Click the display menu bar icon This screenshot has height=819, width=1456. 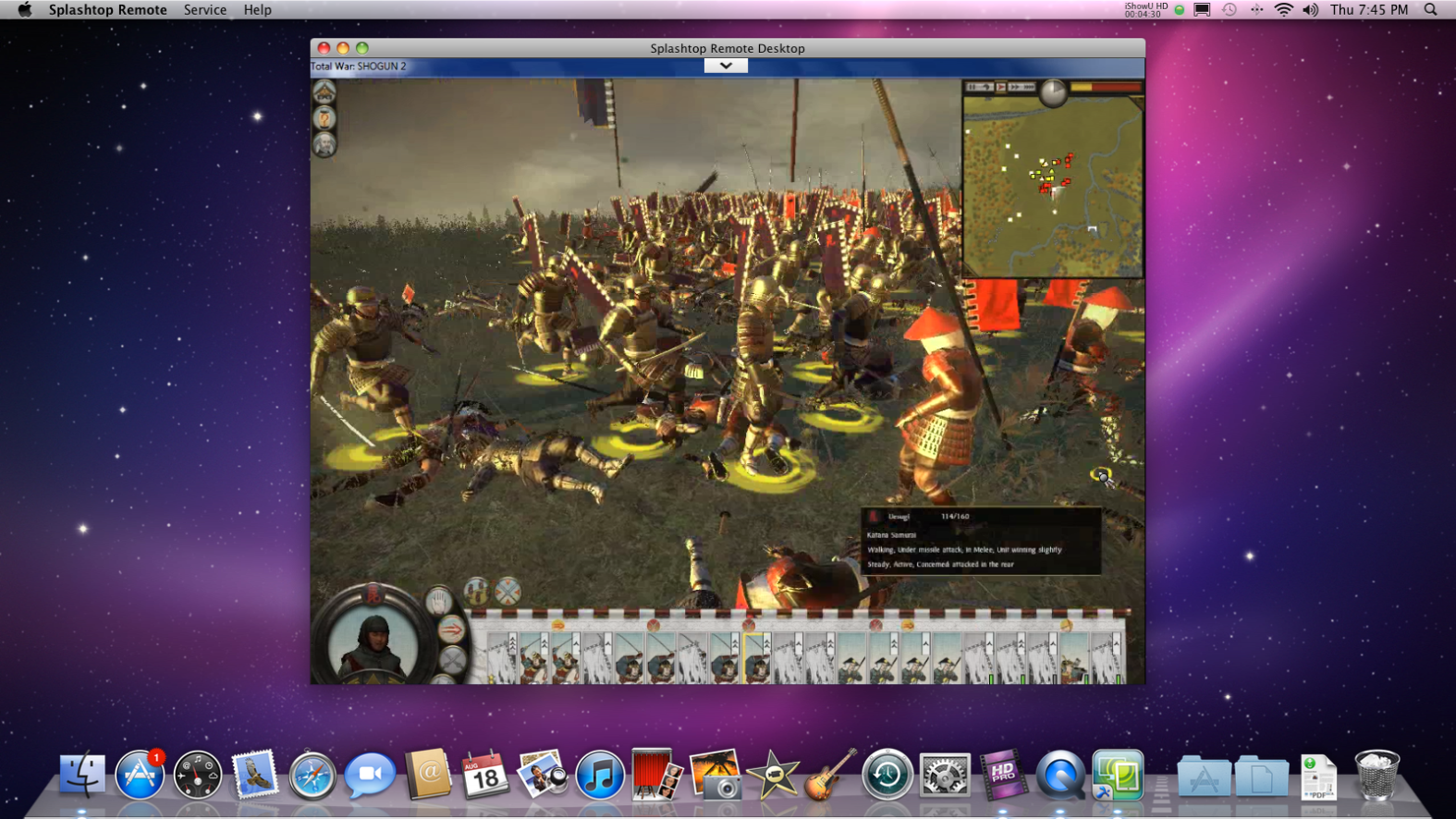(x=1203, y=9)
